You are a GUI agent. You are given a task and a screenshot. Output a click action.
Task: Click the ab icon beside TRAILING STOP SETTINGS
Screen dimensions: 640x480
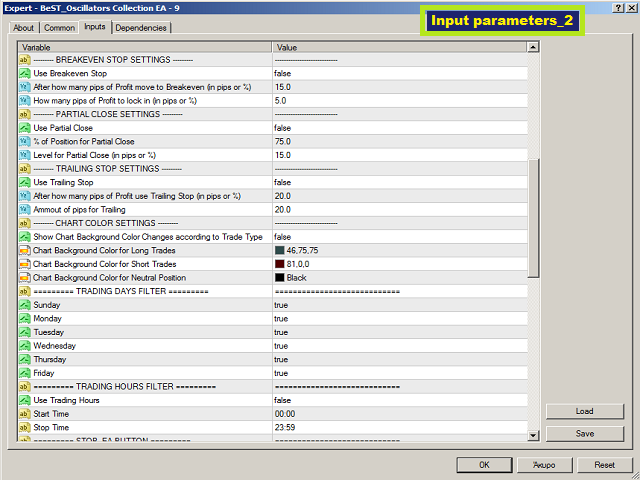click(x=25, y=169)
